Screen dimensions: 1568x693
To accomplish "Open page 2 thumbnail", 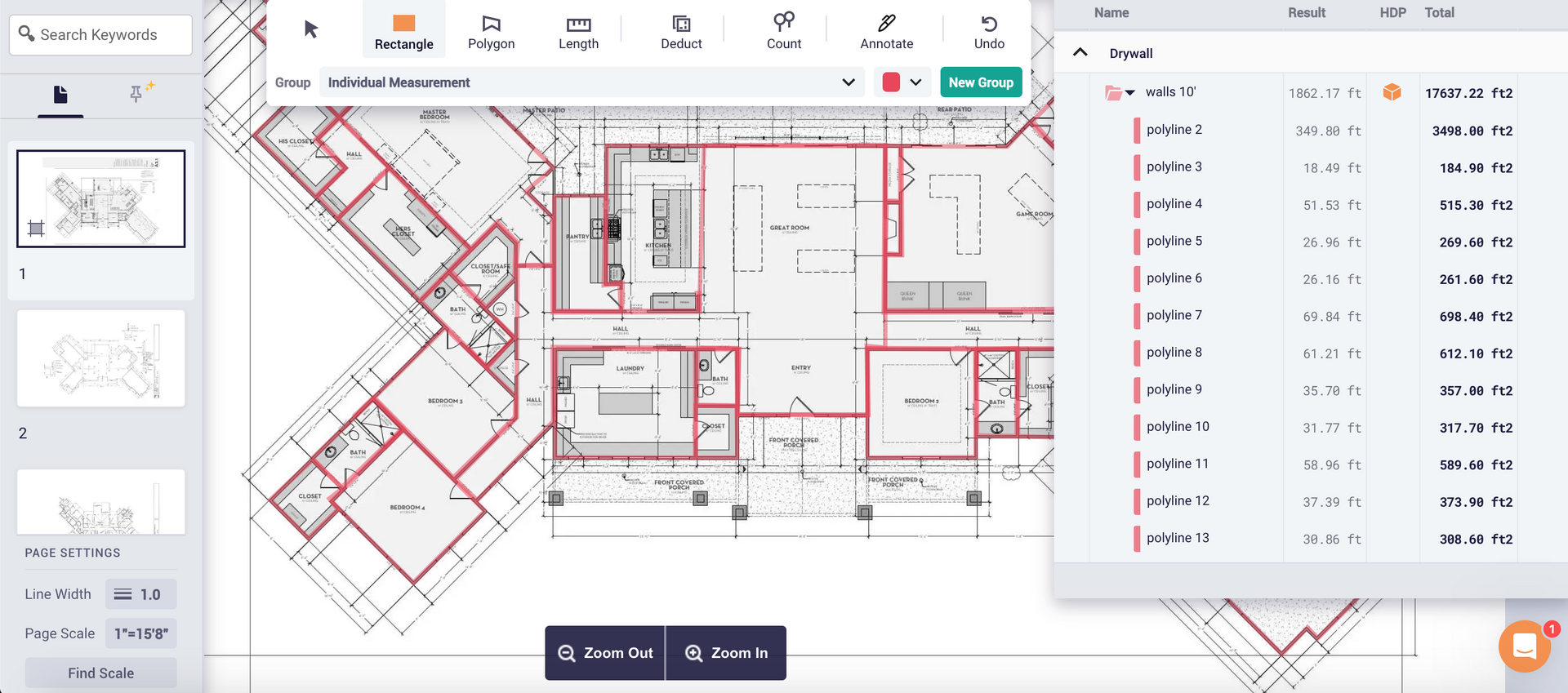I will coord(101,358).
